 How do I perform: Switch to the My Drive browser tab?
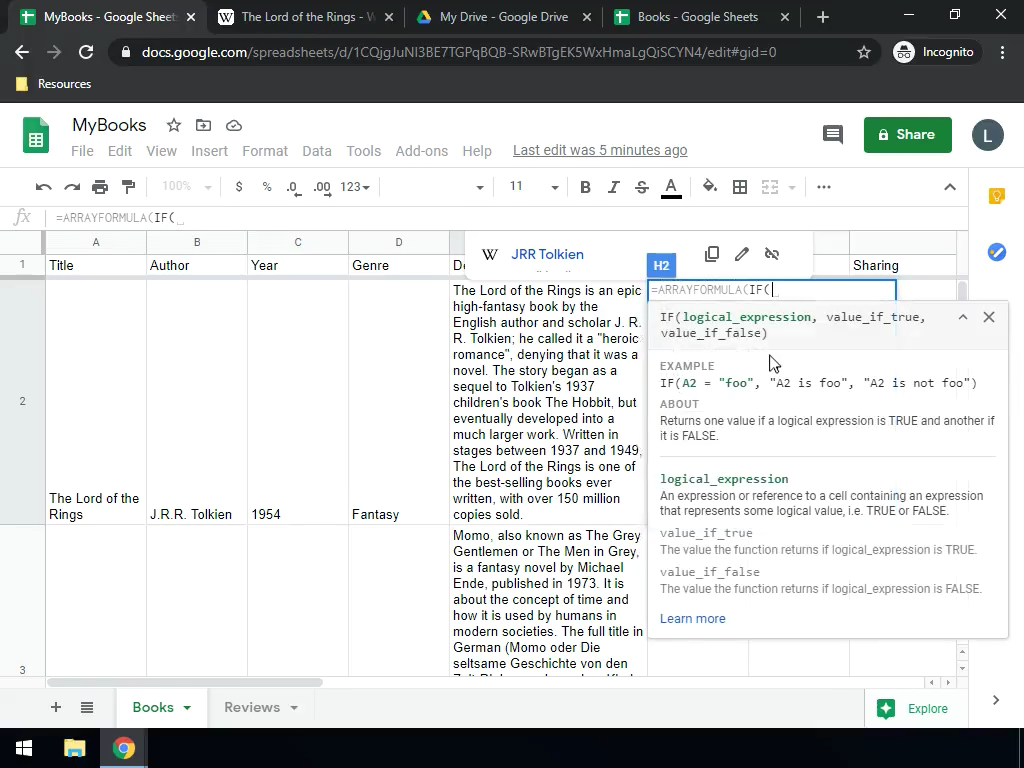(504, 17)
